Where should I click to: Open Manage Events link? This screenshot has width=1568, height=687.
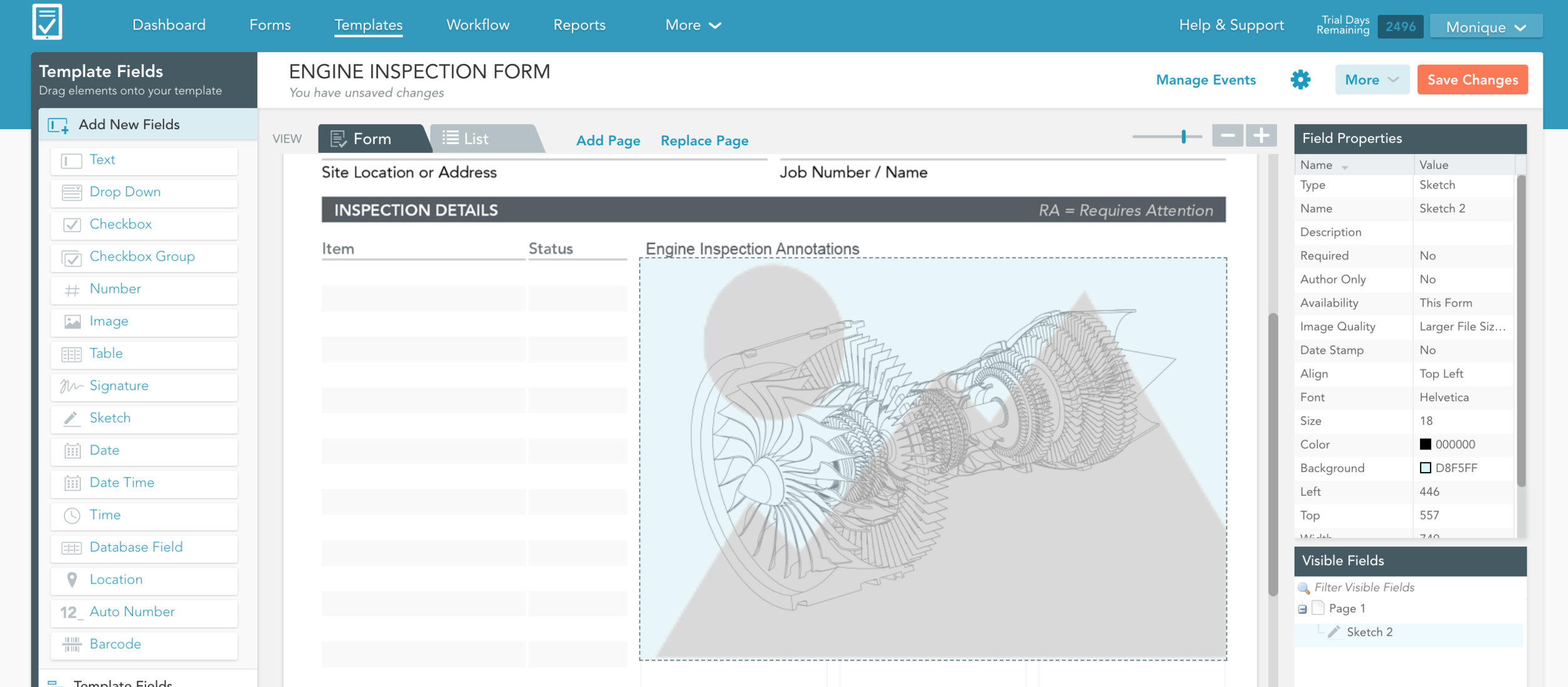(1205, 80)
